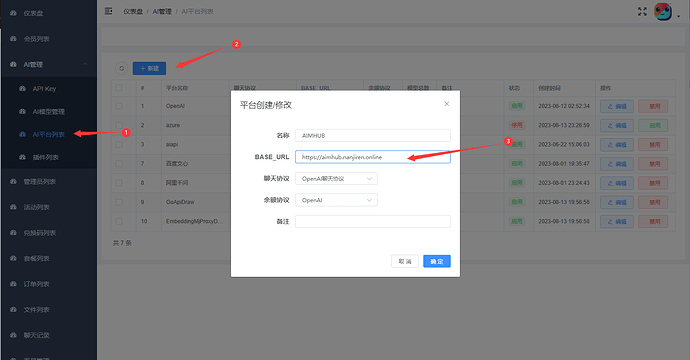Open the user avatar menu
This screenshot has height=360, width=690.
coord(663,12)
